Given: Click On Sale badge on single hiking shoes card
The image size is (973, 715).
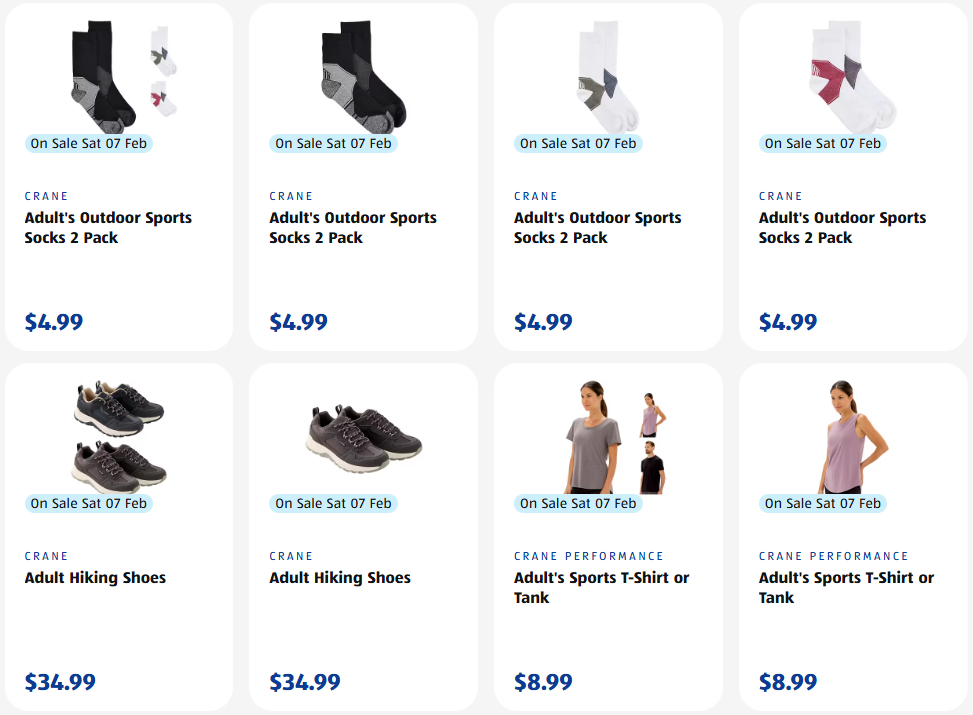Looking at the screenshot, I should (333, 503).
